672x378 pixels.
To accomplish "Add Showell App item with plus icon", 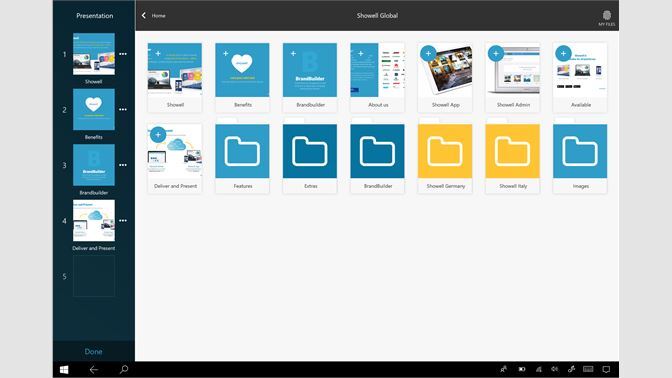I will 428,54.
